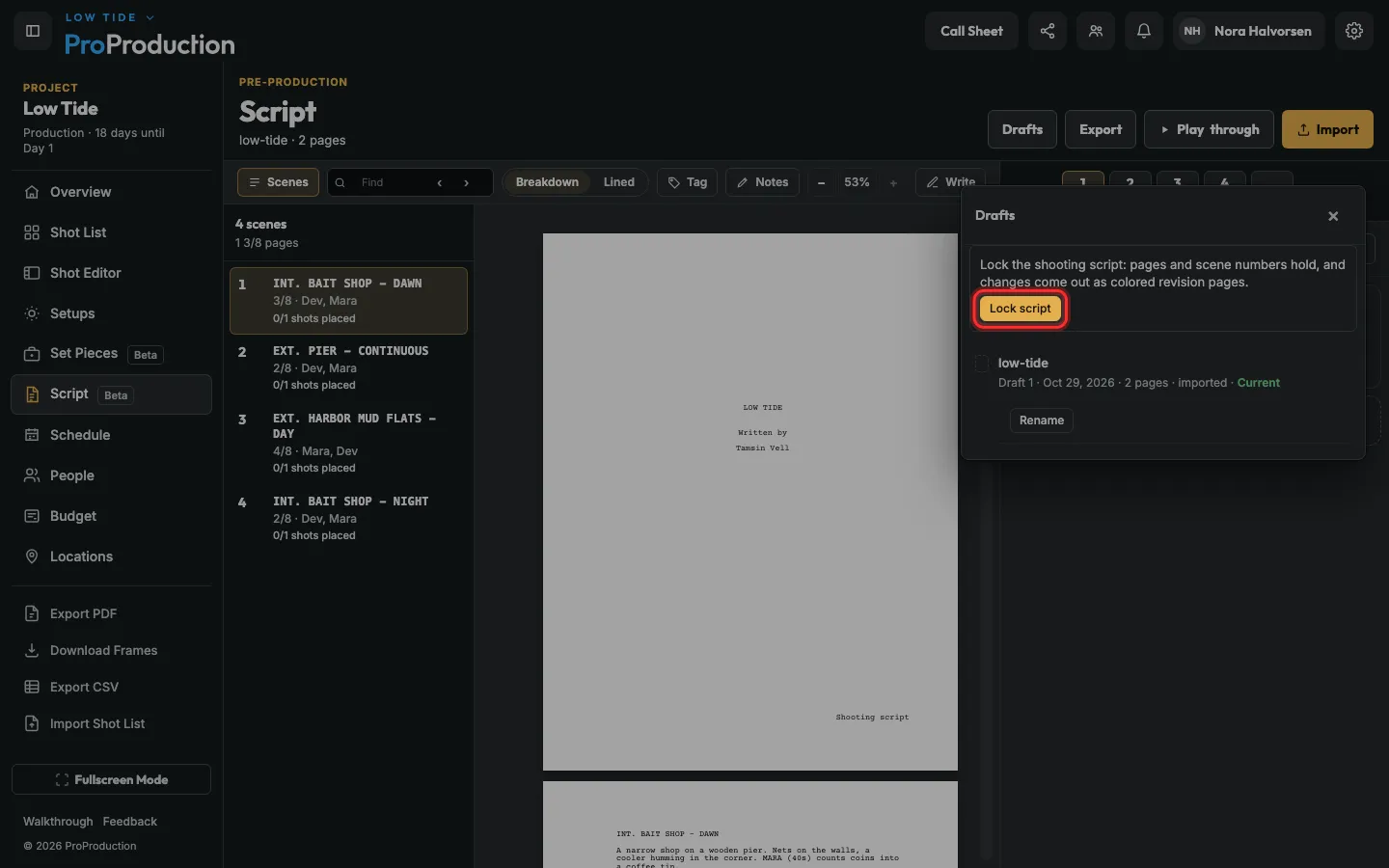1389x868 pixels.
Task: Go to next find result
Action: pos(467,182)
